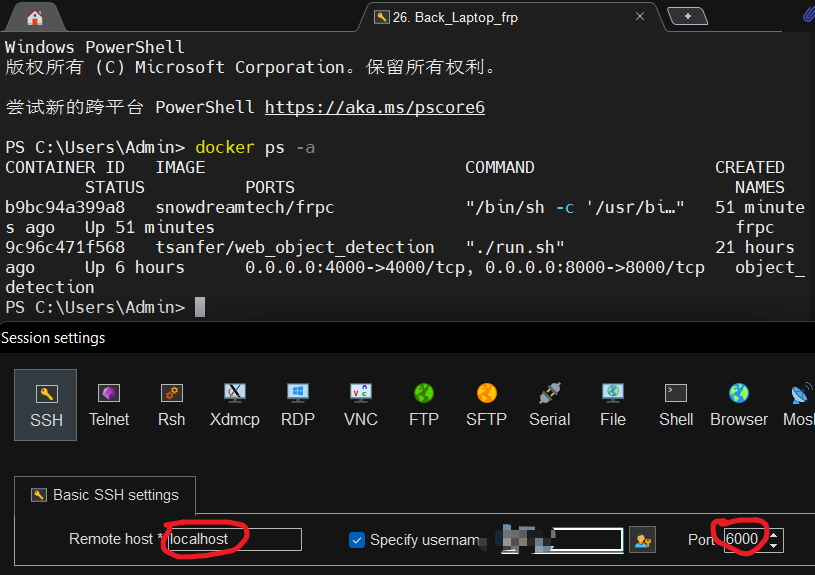The image size is (815, 575).
Task: Open the home tab icon
Action: click(x=35, y=18)
